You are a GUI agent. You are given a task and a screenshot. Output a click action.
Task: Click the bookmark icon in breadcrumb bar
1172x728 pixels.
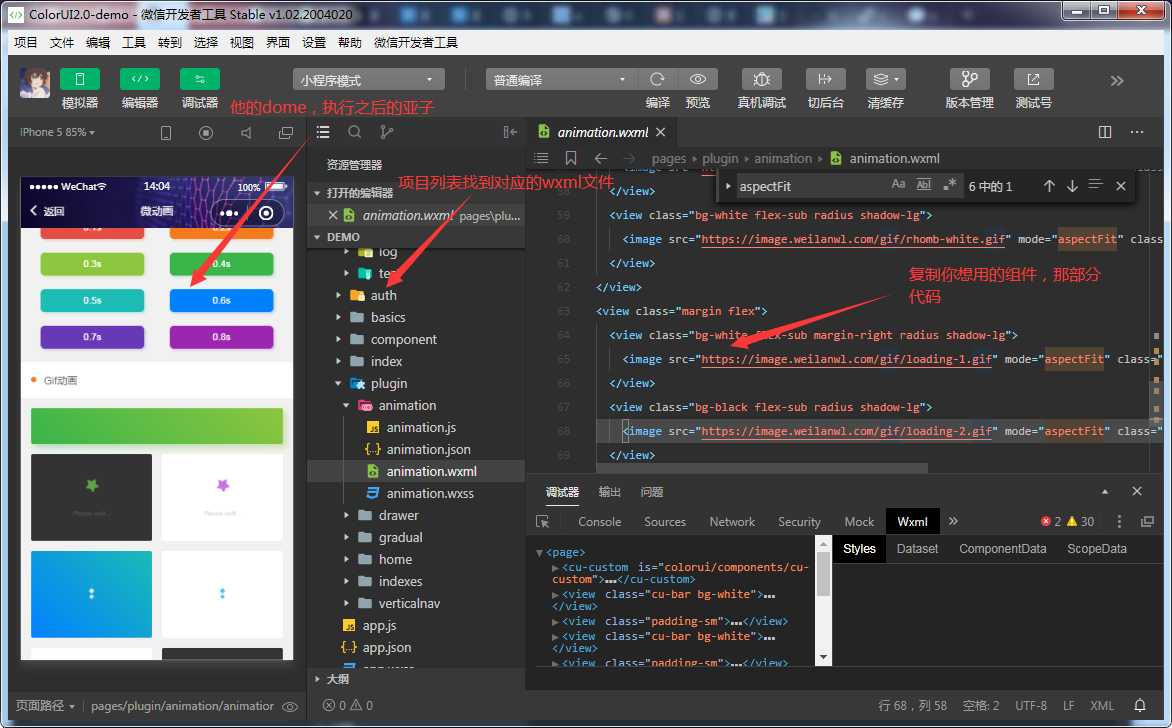click(x=571, y=158)
